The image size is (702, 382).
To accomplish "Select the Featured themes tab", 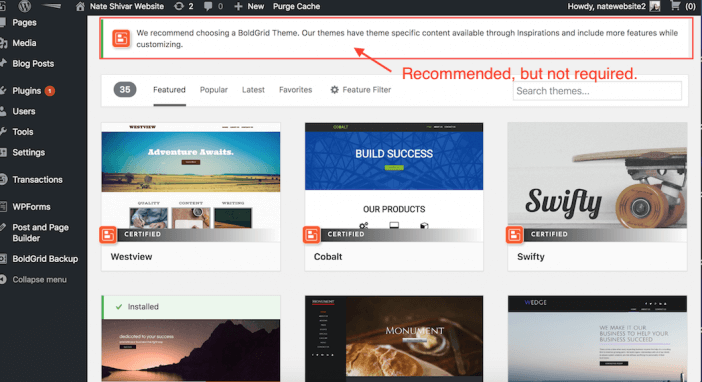I will 169,90.
